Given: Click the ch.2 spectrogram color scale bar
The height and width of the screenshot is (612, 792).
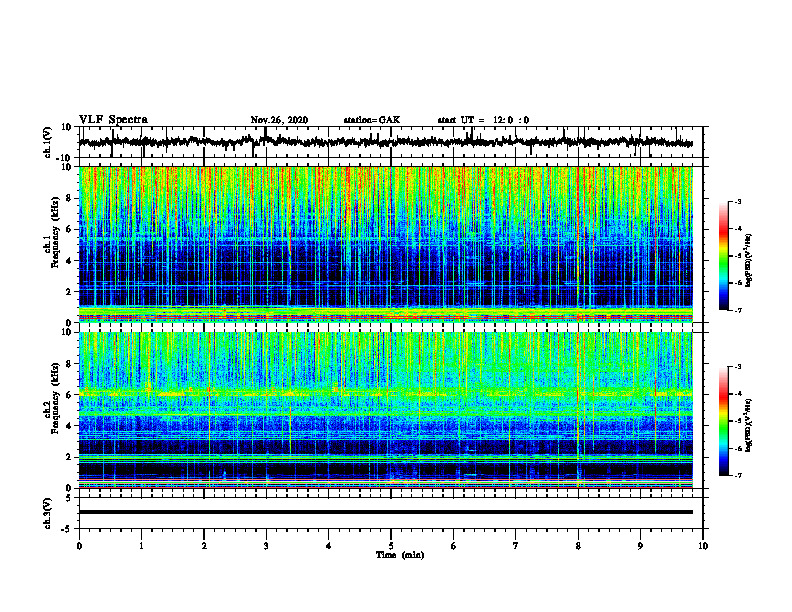Looking at the screenshot, I should [724, 421].
